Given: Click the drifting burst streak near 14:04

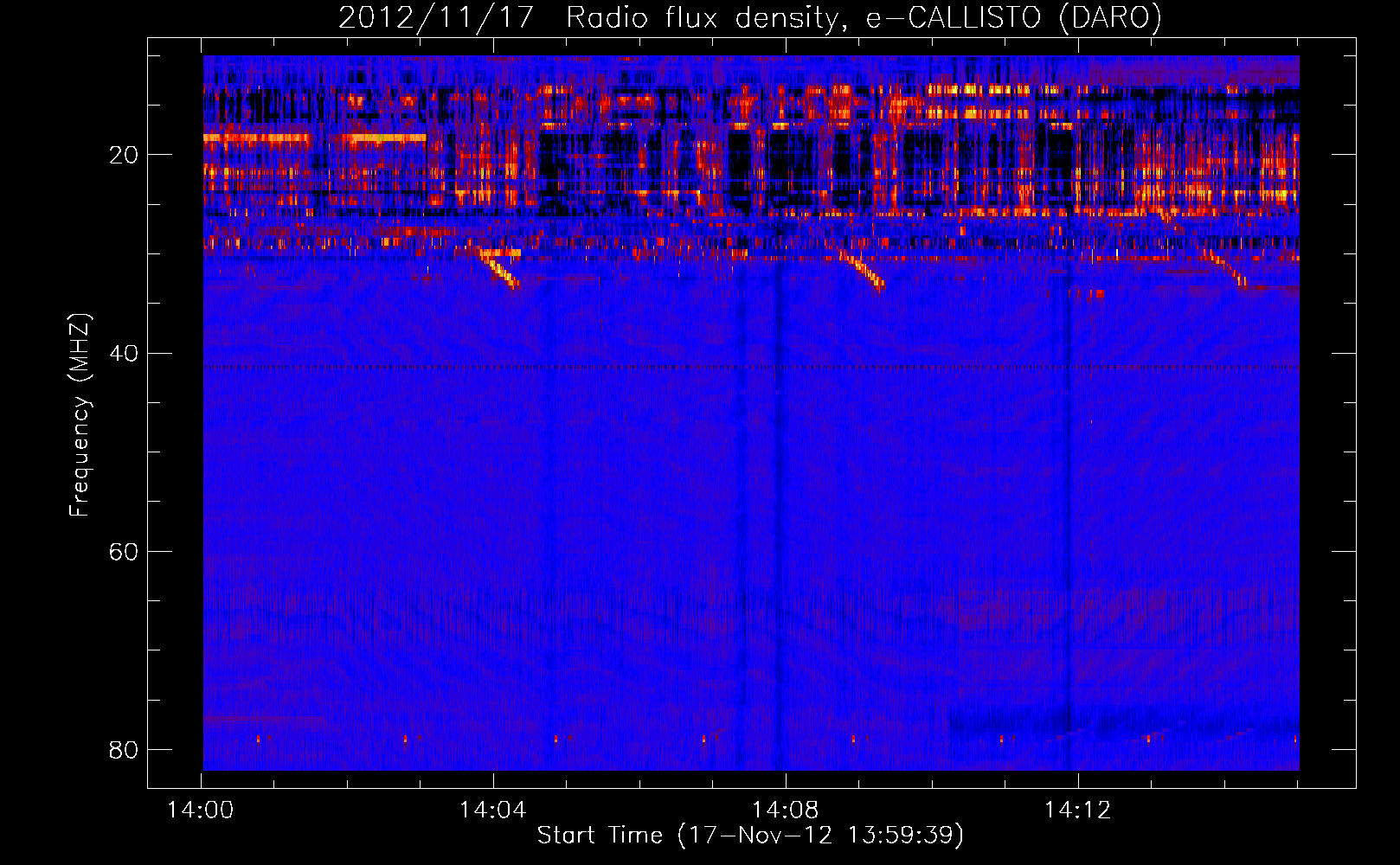Looking at the screenshot, I should tap(500, 268).
